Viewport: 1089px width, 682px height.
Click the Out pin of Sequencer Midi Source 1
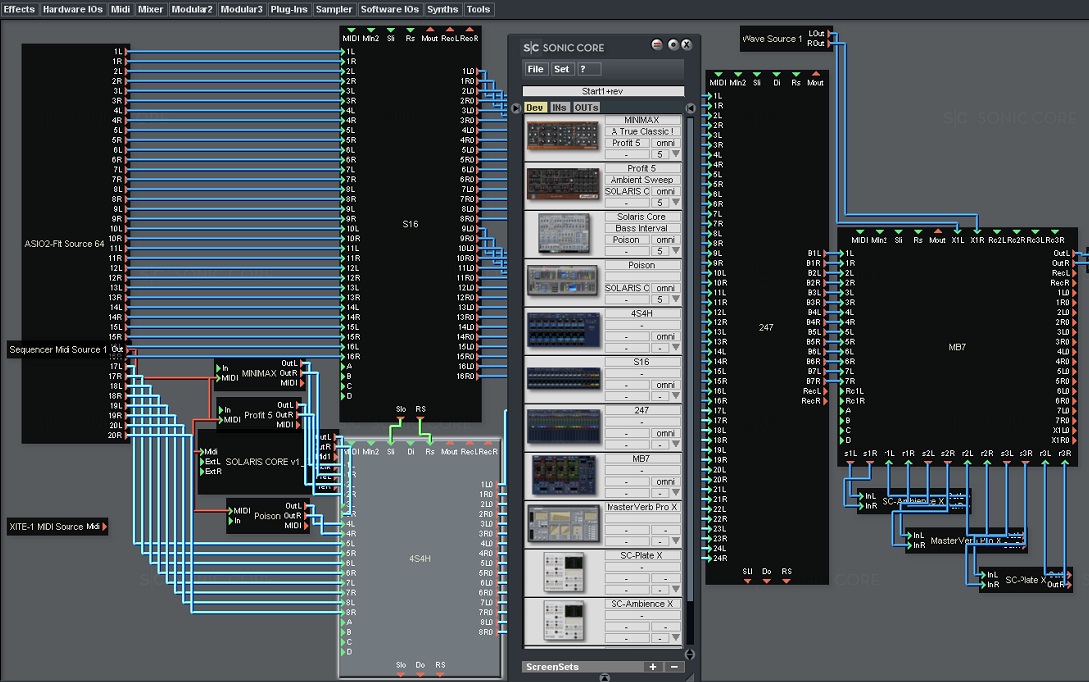126,349
